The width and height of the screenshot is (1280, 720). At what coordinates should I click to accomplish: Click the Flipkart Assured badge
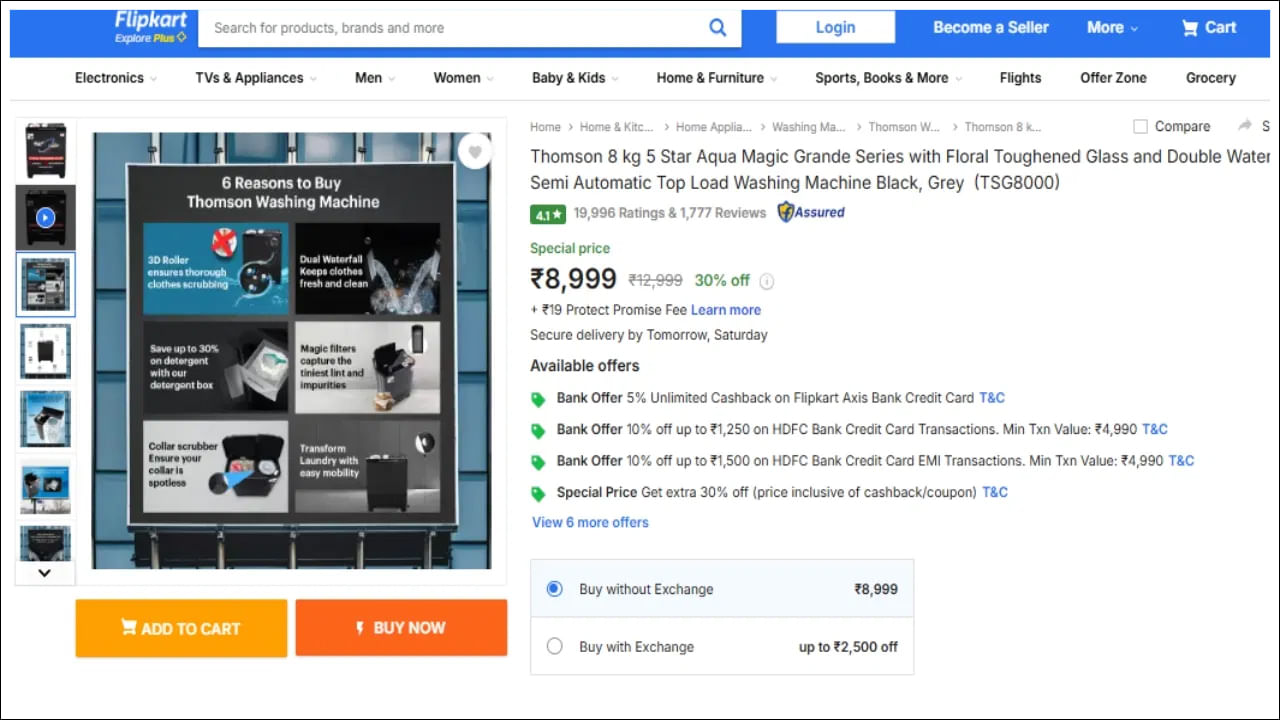point(811,212)
